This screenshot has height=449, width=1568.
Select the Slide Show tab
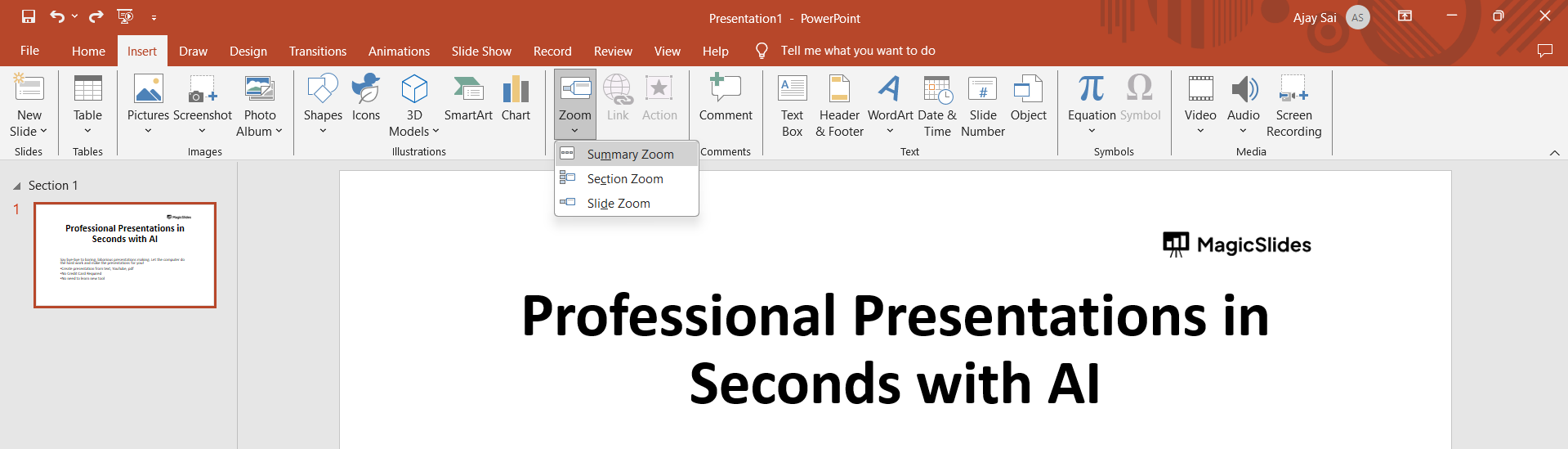(481, 51)
